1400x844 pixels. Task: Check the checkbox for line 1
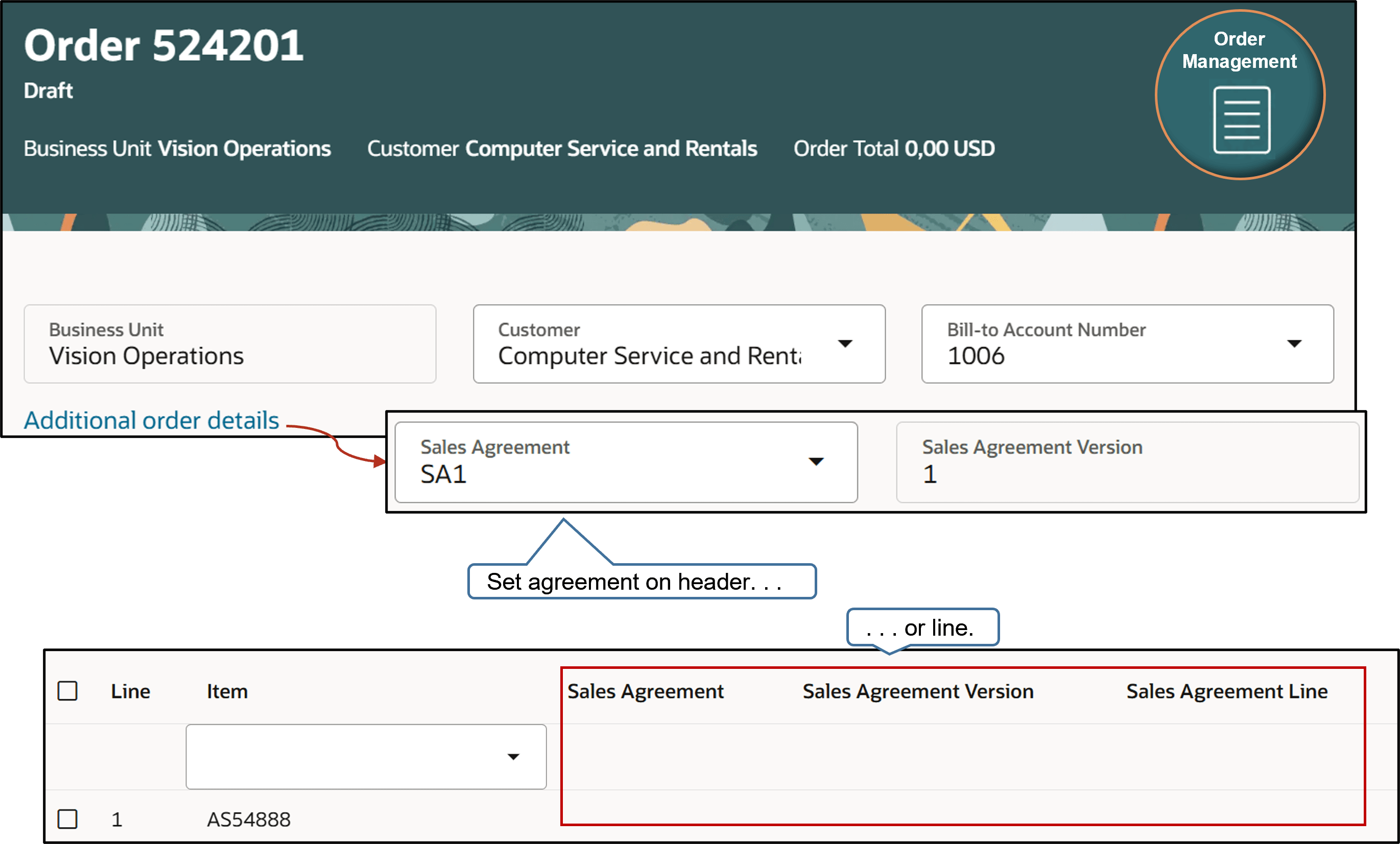(67, 819)
